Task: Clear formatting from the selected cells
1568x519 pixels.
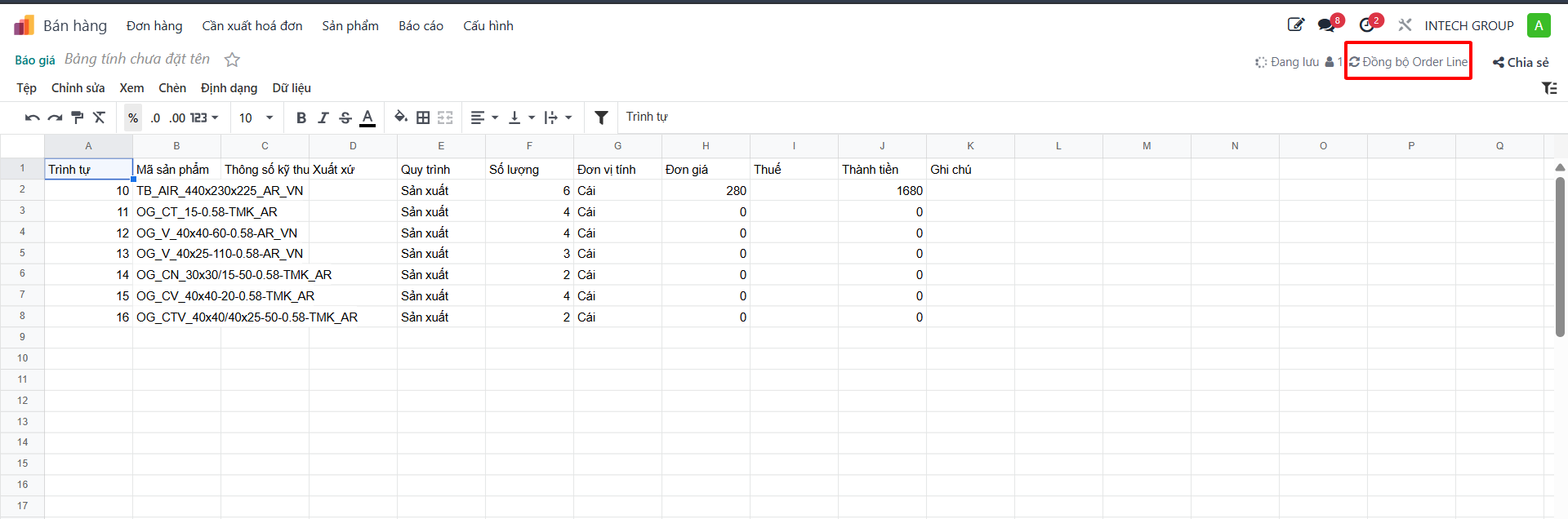Action: click(x=100, y=118)
